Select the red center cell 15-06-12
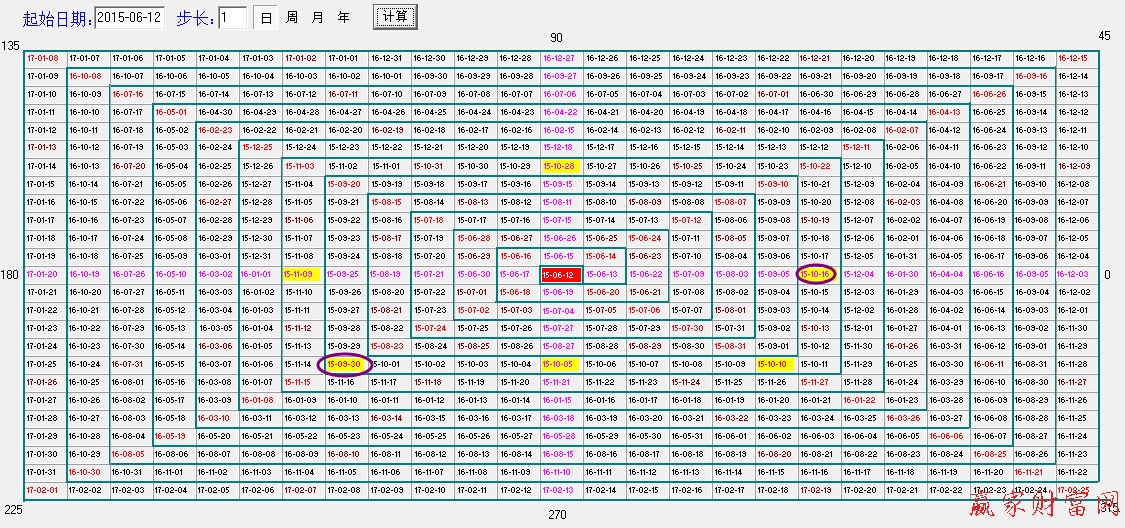The image size is (1125, 528). [x=558, y=274]
